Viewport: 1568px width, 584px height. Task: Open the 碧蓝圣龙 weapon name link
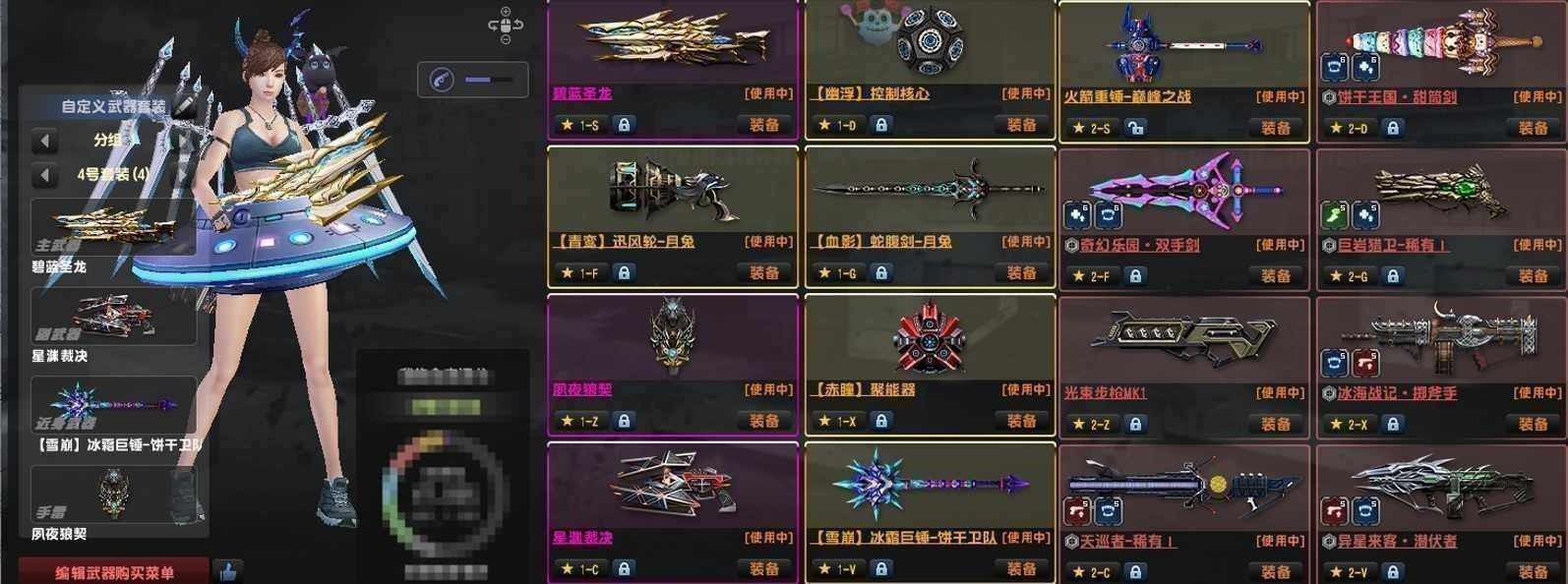[x=582, y=93]
